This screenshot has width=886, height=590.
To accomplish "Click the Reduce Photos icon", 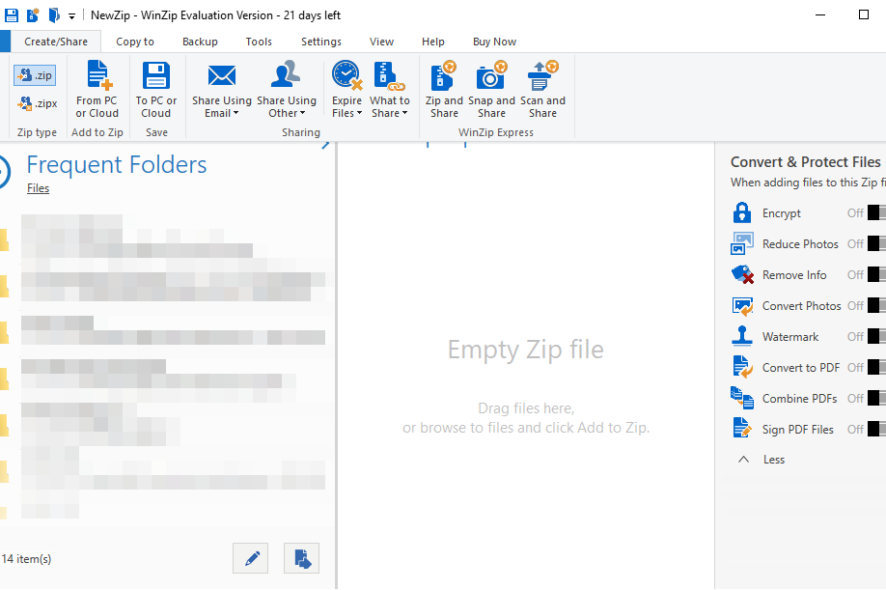I will pos(742,244).
